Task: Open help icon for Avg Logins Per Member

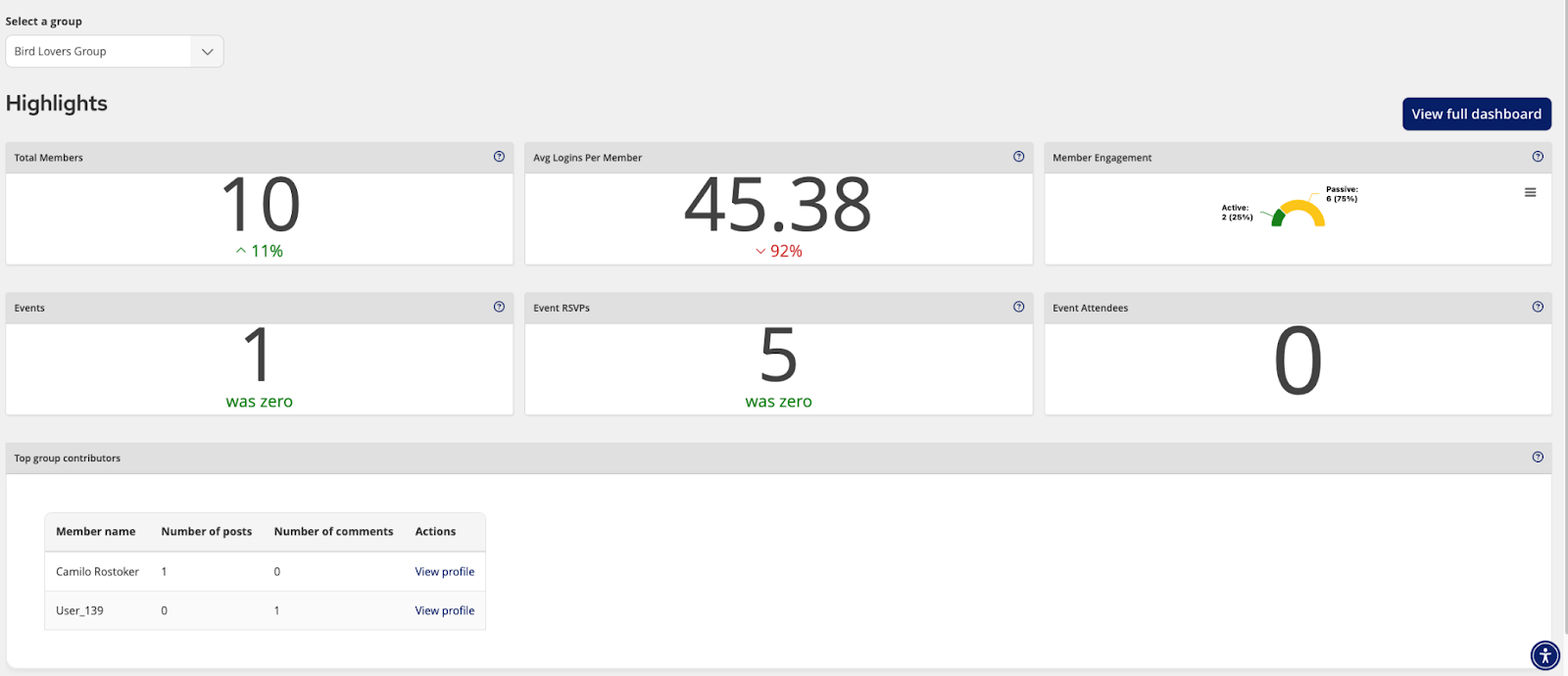Action: 1018,157
